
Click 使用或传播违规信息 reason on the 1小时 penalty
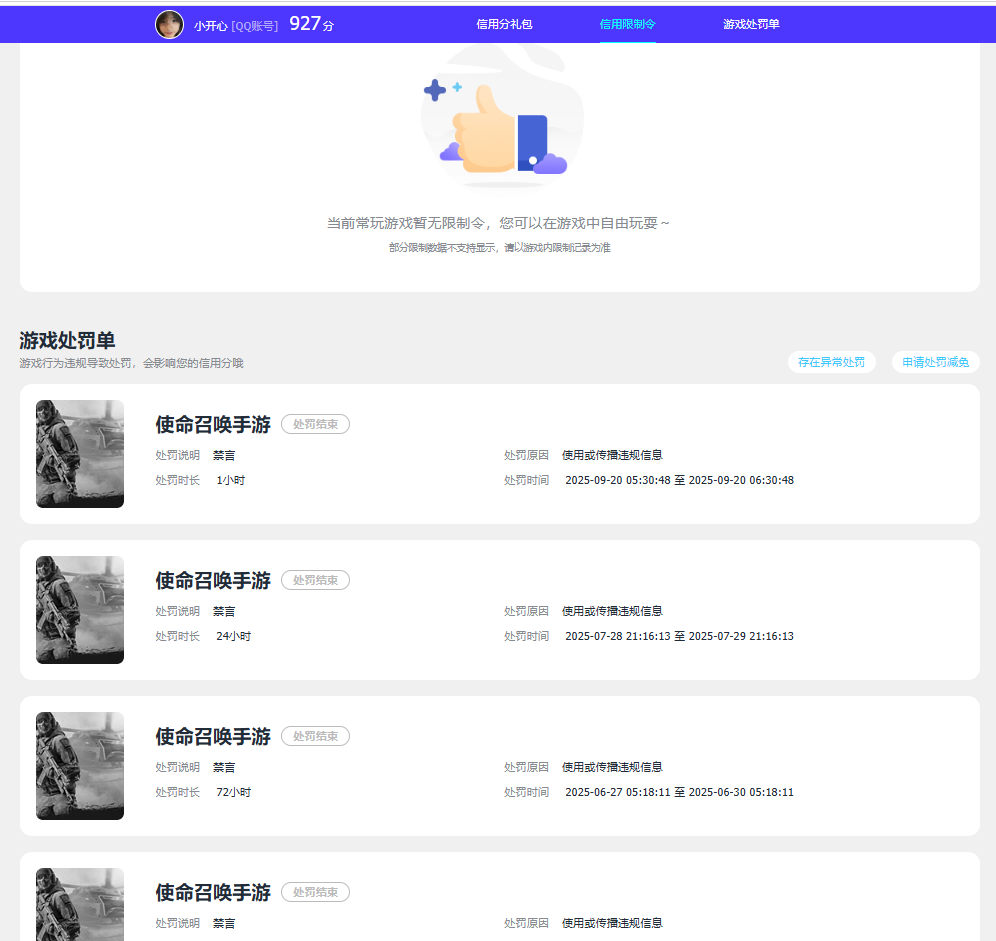click(612, 455)
